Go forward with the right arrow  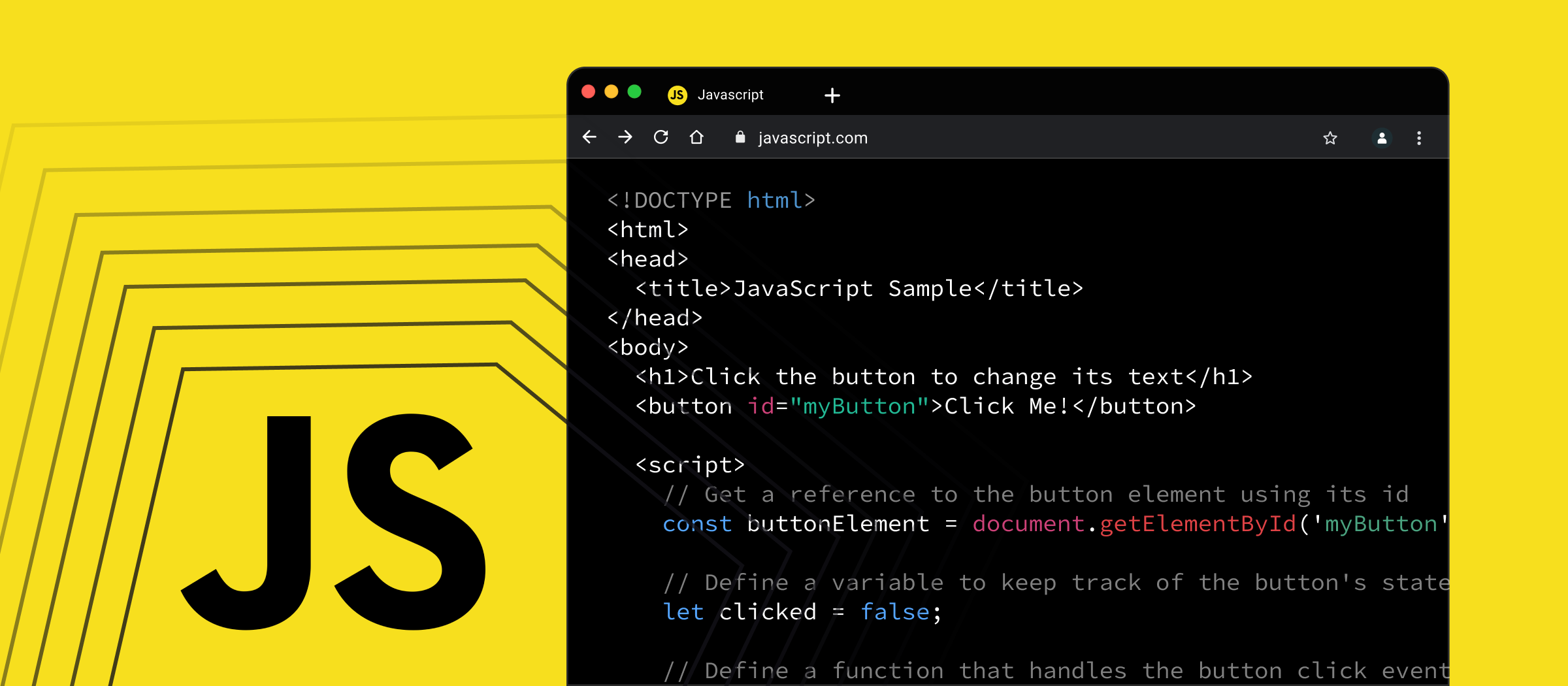[625, 137]
